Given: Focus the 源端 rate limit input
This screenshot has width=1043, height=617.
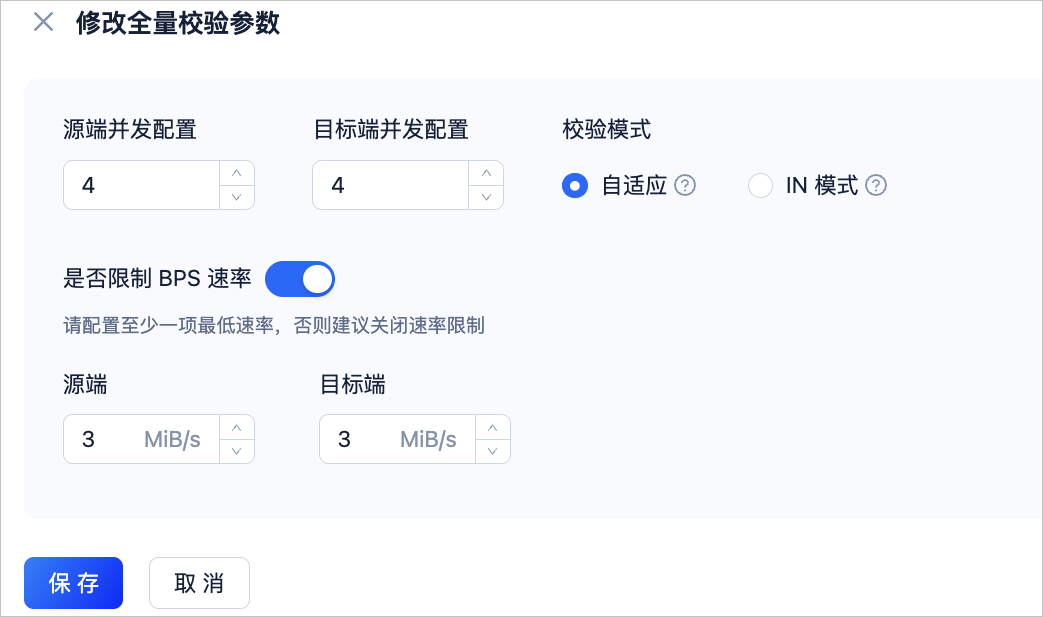Looking at the screenshot, I should [142, 439].
